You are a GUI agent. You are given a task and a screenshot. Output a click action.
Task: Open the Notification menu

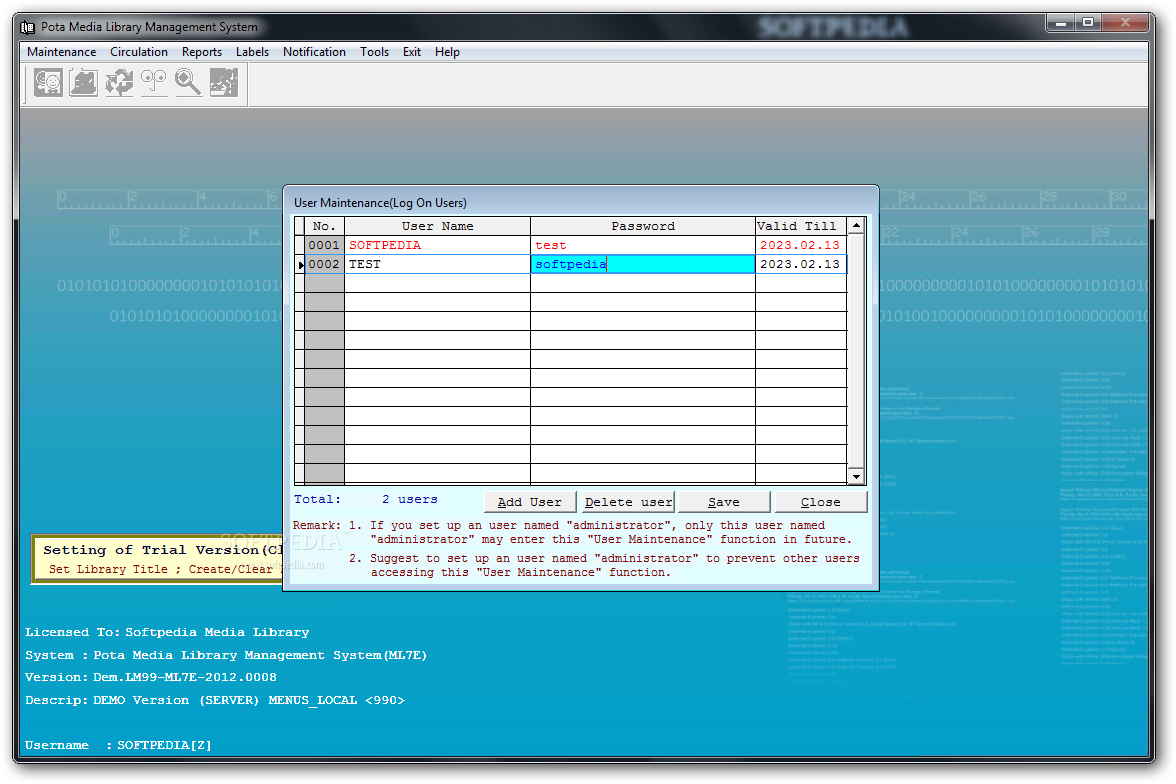pos(314,52)
